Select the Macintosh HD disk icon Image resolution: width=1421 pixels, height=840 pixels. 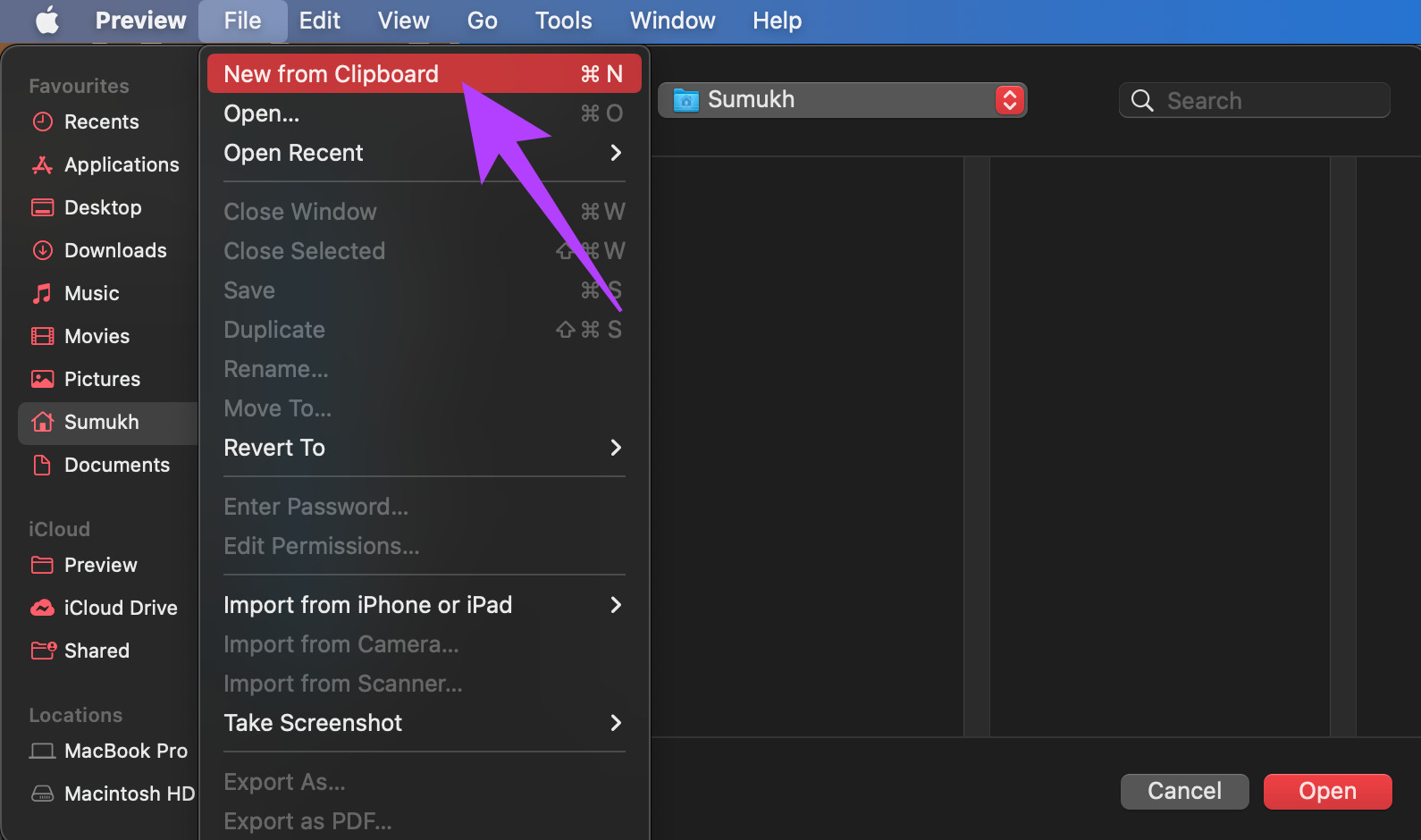(42, 794)
